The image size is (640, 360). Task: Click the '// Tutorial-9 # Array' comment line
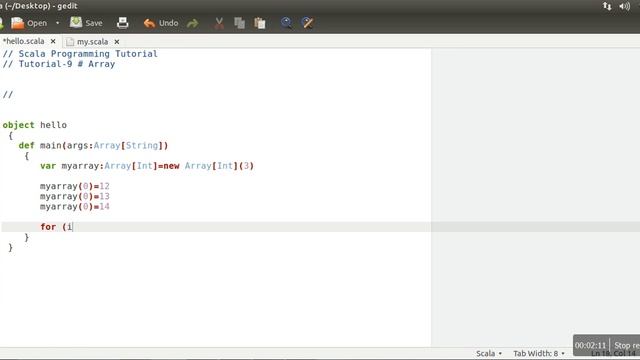pos(59,64)
